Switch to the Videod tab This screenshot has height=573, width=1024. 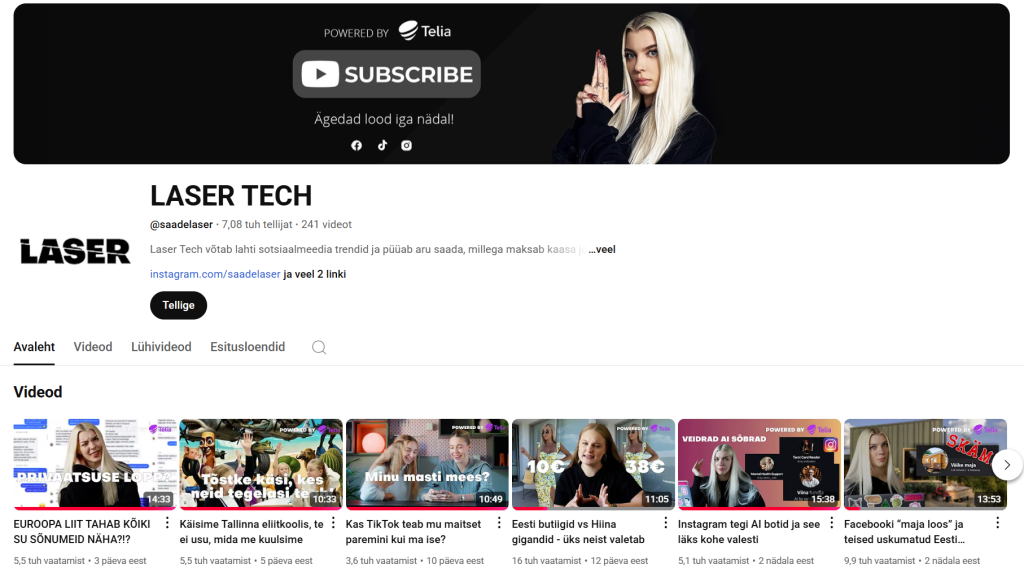(x=93, y=347)
